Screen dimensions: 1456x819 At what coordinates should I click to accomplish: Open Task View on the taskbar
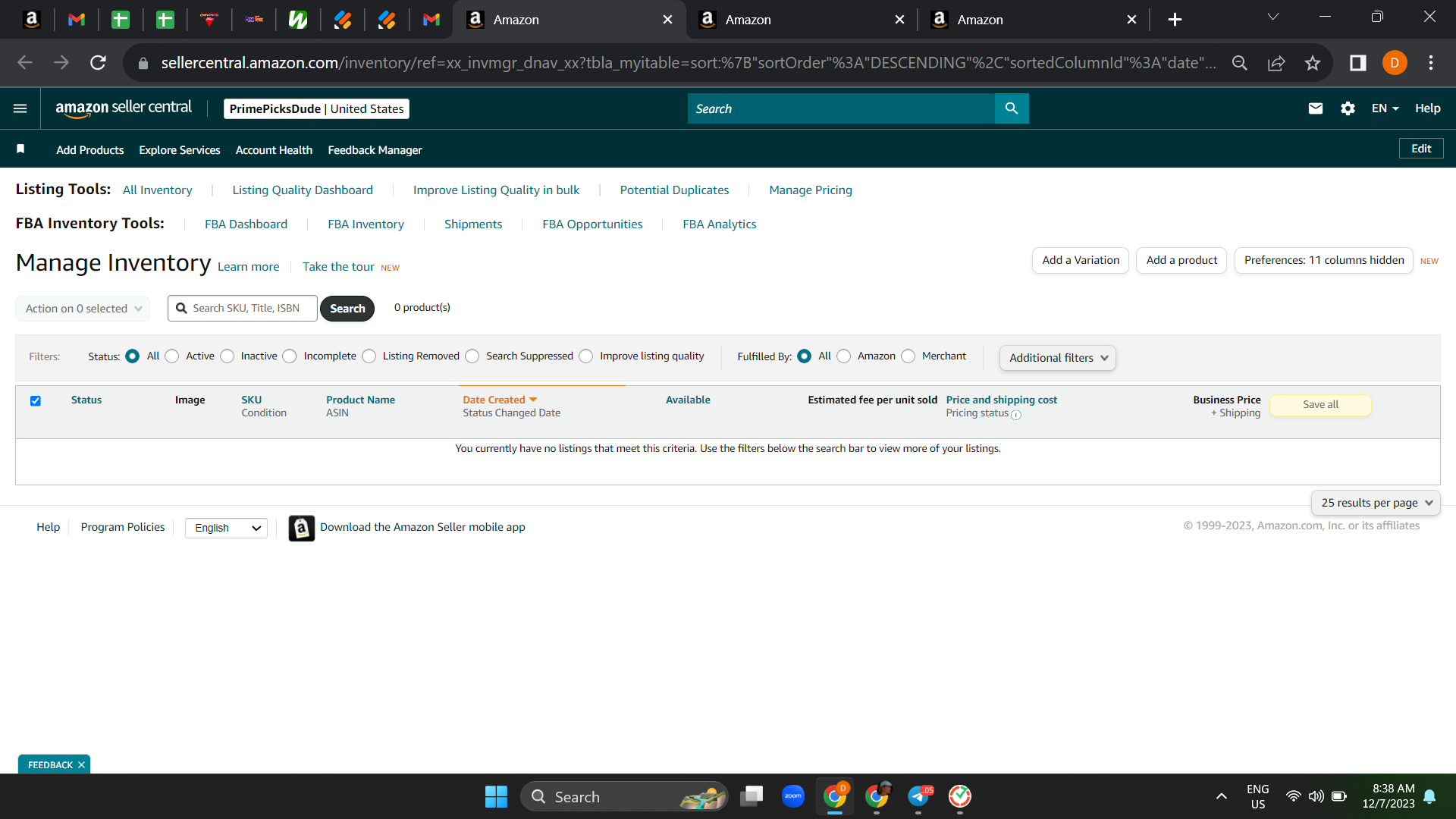coord(752,796)
